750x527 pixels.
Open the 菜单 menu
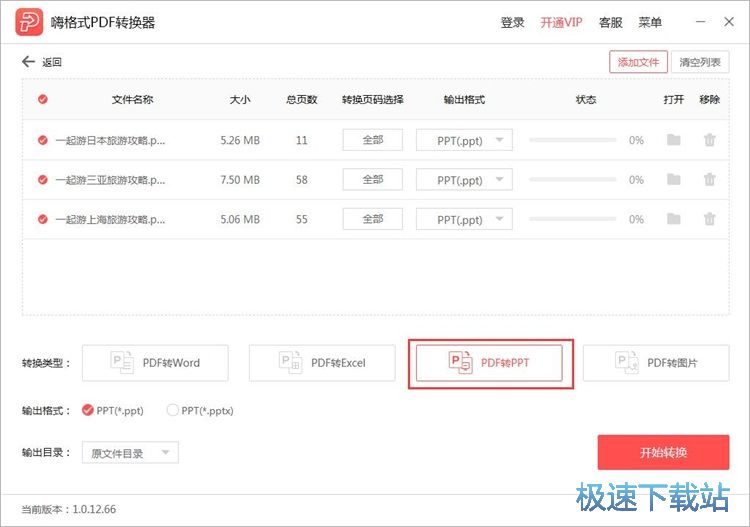[650, 22]
